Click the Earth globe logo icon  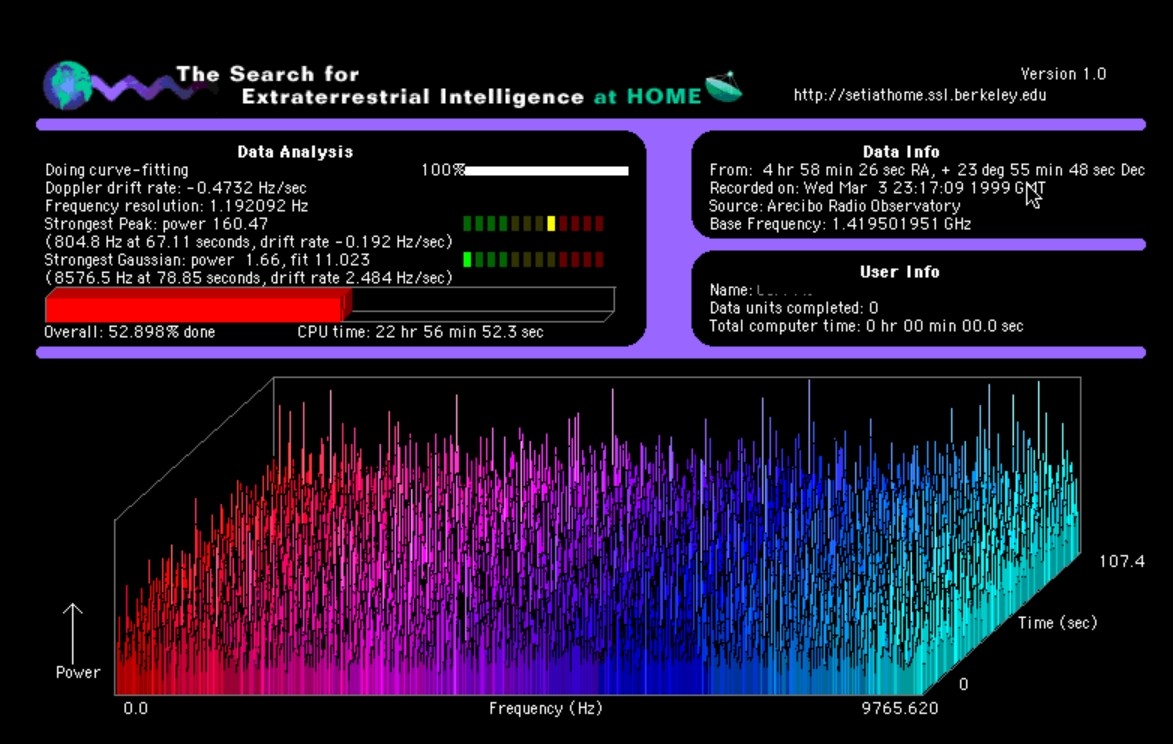(x=66, y=84)
